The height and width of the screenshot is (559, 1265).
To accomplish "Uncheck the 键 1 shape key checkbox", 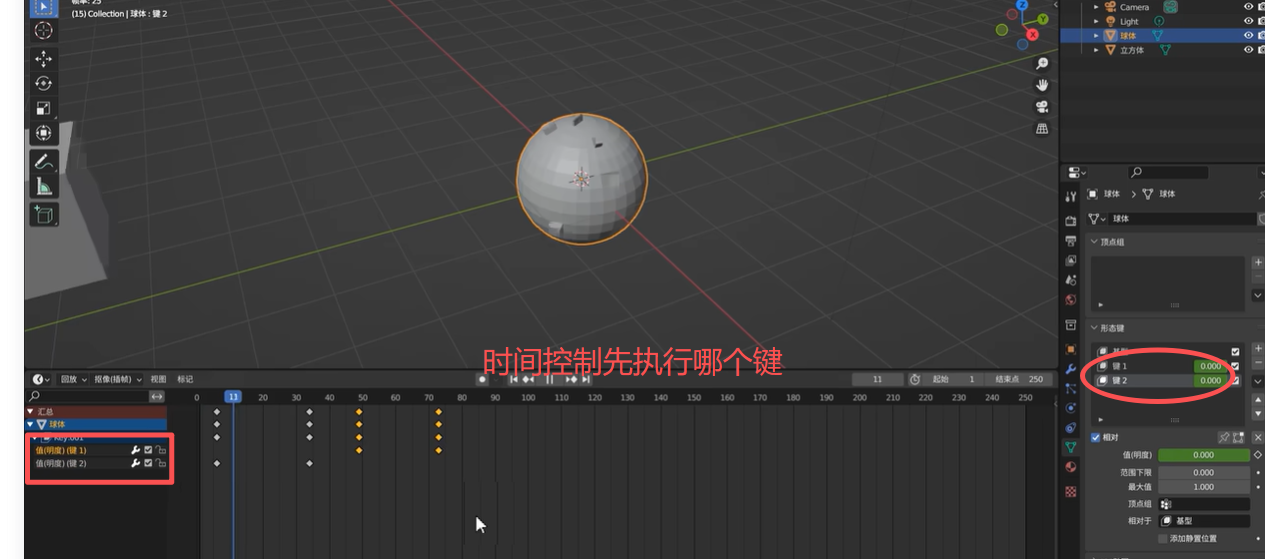I will [x=1235, y=366].
